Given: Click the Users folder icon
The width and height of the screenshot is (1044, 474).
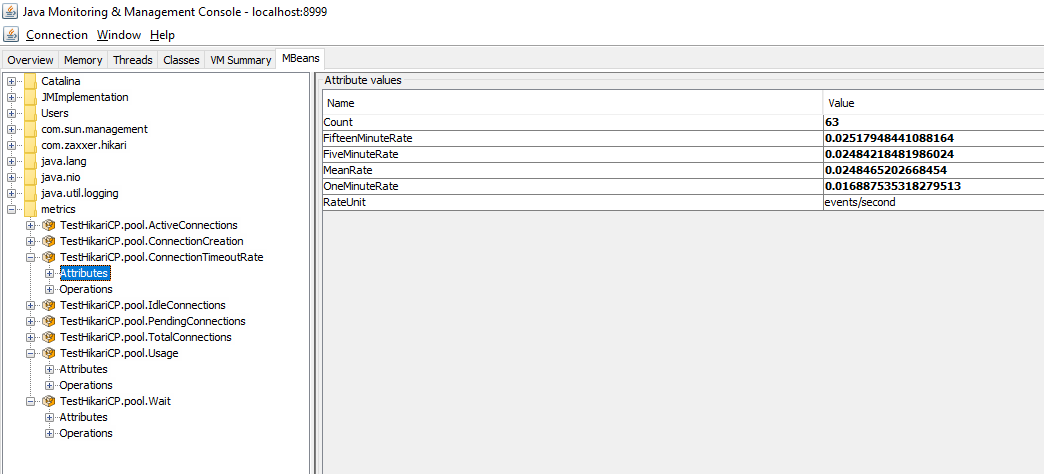Looking at the screenshot, I should point(31,113).
